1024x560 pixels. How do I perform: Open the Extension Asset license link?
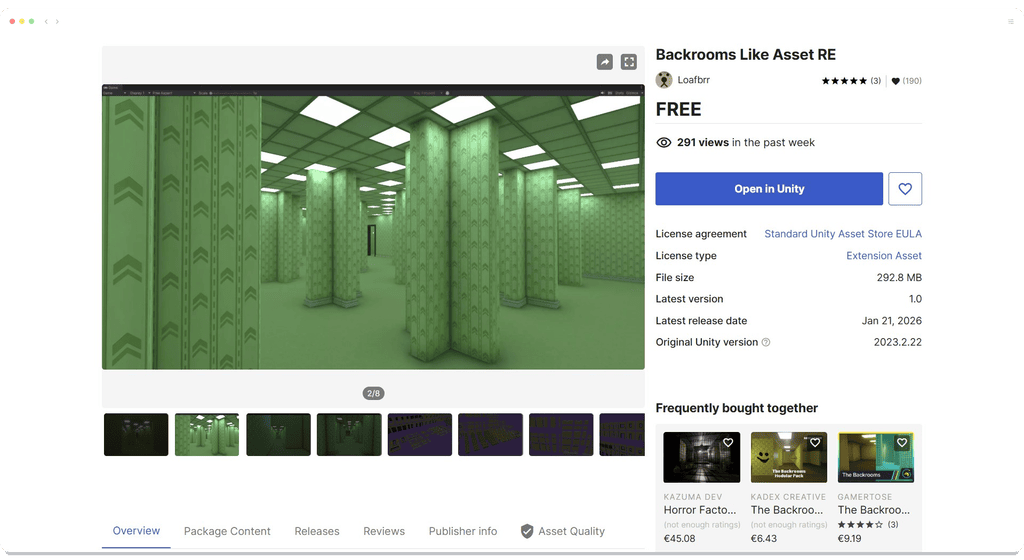tap(884, 255)
